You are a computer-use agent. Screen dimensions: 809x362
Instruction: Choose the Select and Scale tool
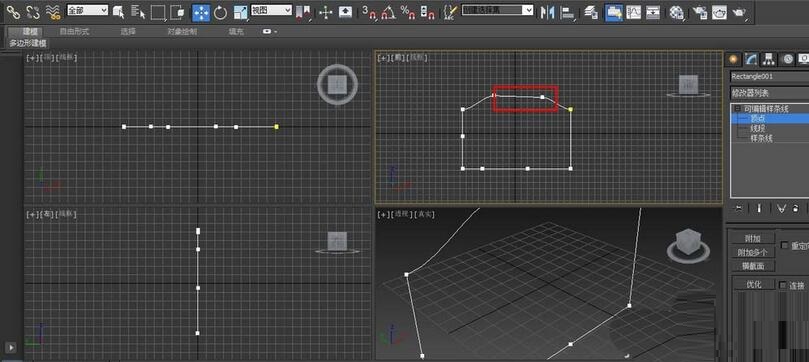(240, 12)
